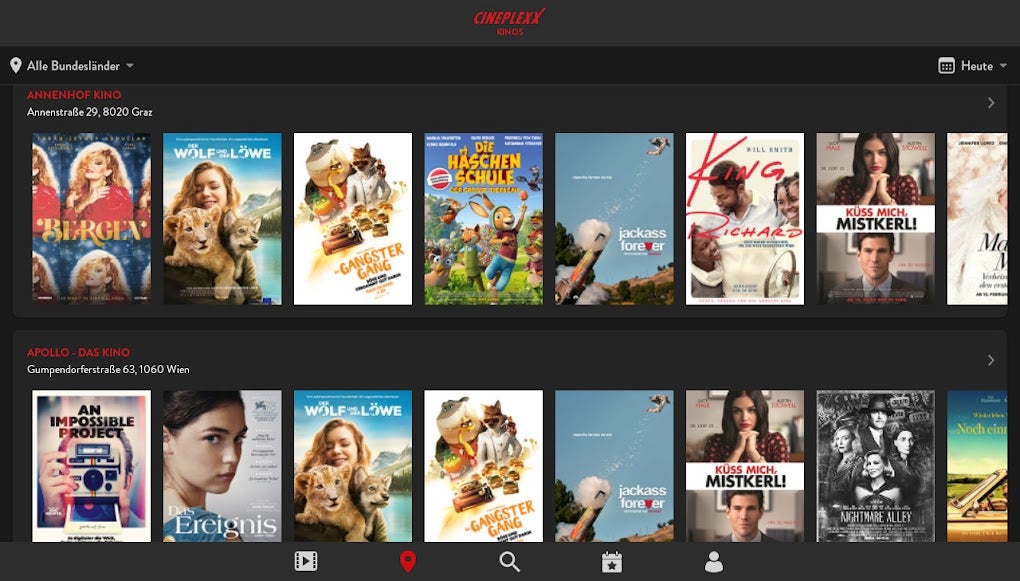The height and width of the screenshot is (581, 1020).
Task: Click the calendar icon next to Heute
Action: point(944,65)
